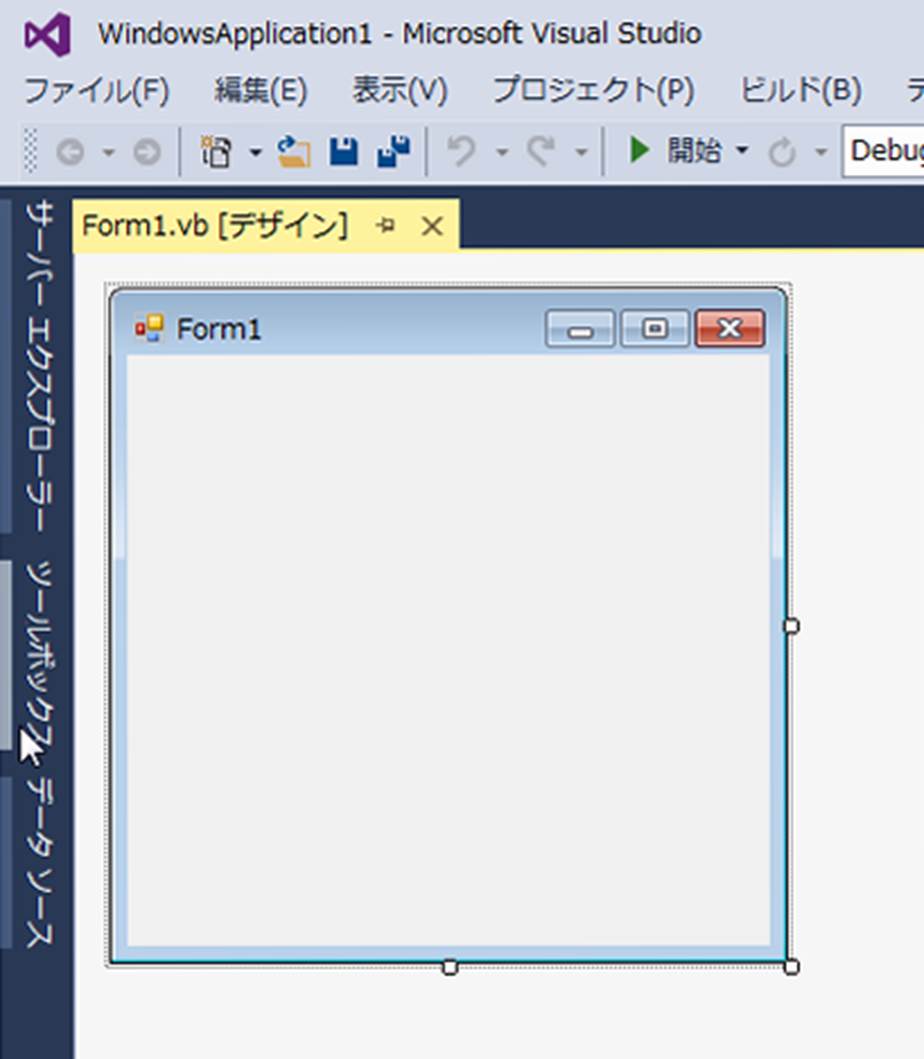Open the プロジェクト(P) menu
Screen dimensions: 924x1059
[593, 91]
